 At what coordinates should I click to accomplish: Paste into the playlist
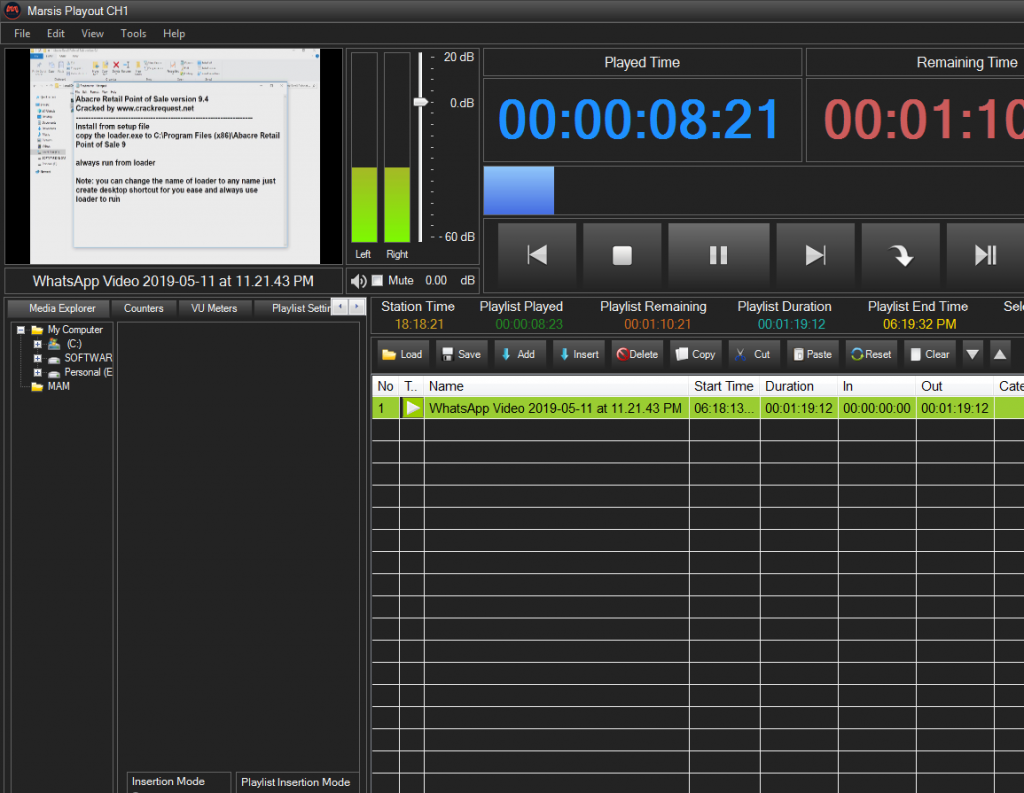(x=812, y=354)
